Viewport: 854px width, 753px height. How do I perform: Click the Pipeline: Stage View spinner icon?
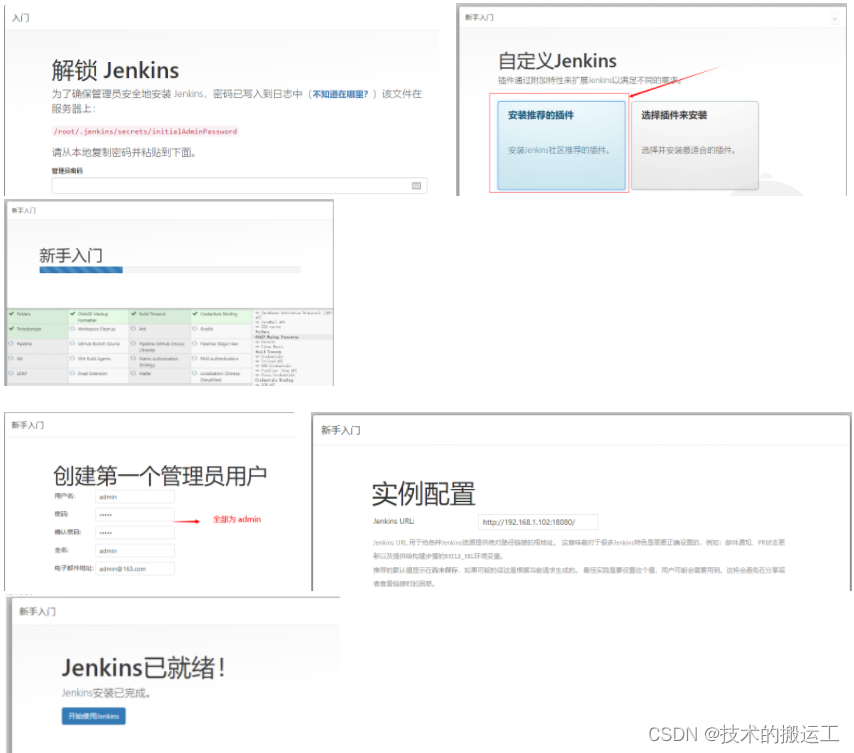pos(194,344)
